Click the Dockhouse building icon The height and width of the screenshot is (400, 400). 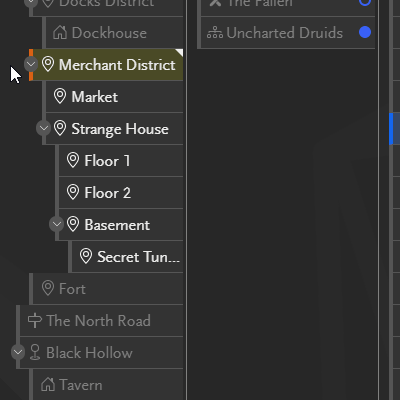click(x=60, y=33)
